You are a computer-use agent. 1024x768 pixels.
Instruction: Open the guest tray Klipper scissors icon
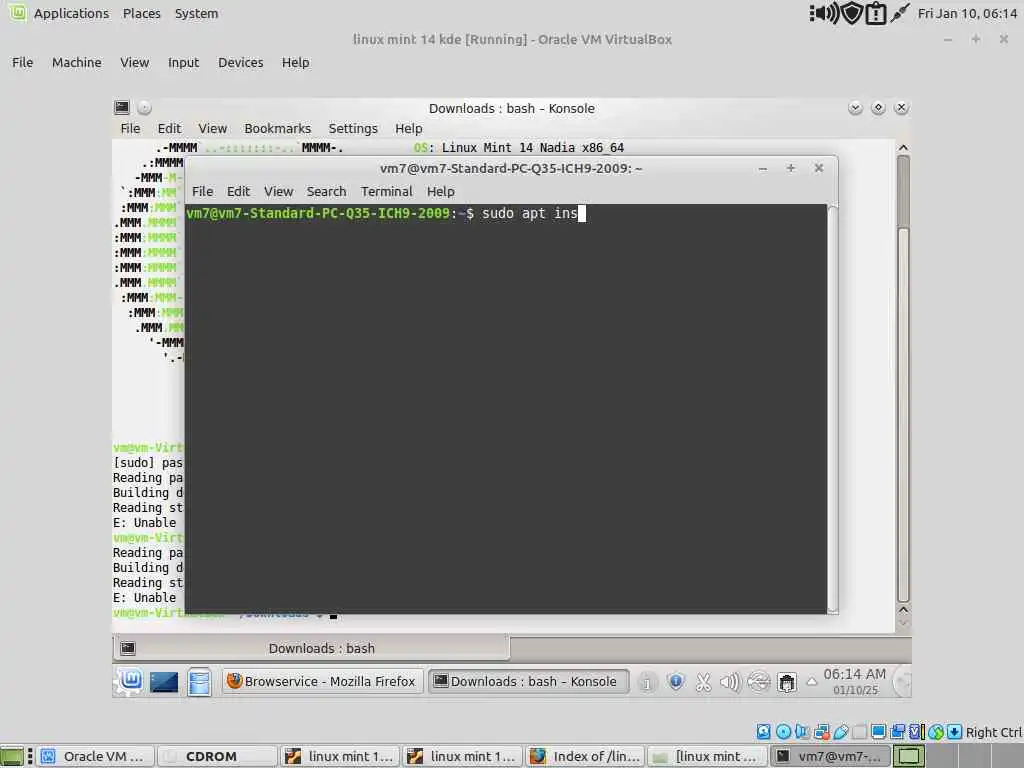point(703,682)
